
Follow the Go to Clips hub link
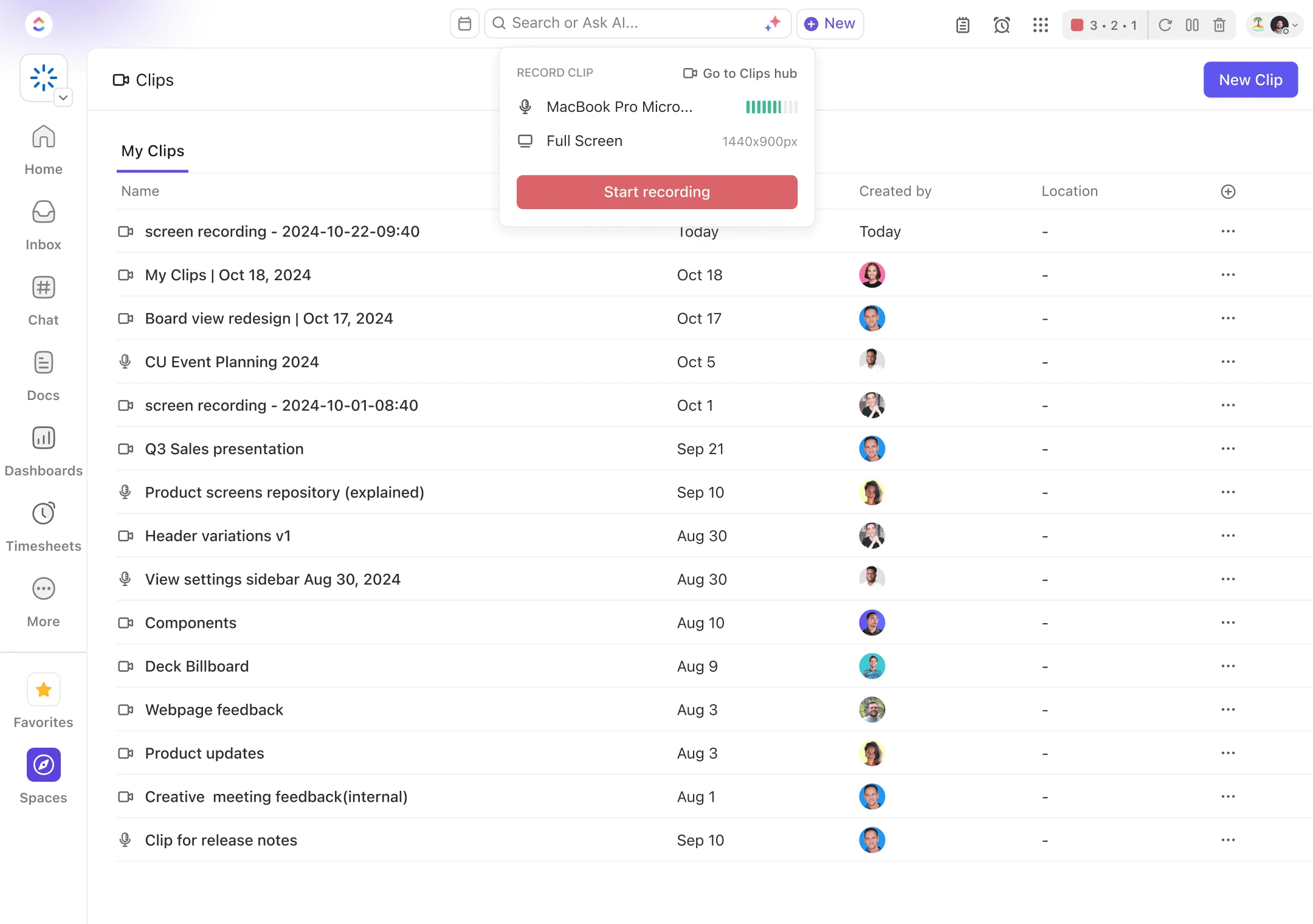pyautogui.click(x=740, y=73)
